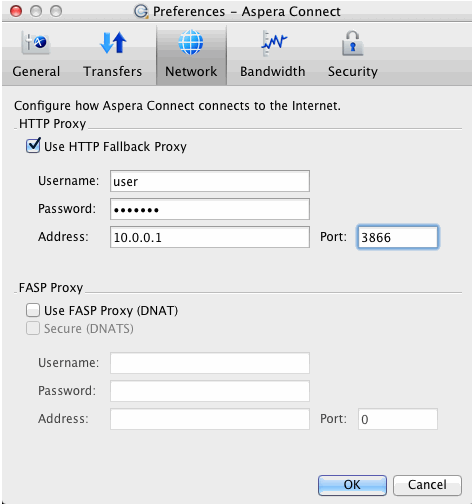Click the Aspera Connect title bar icon

coord(141,11)
